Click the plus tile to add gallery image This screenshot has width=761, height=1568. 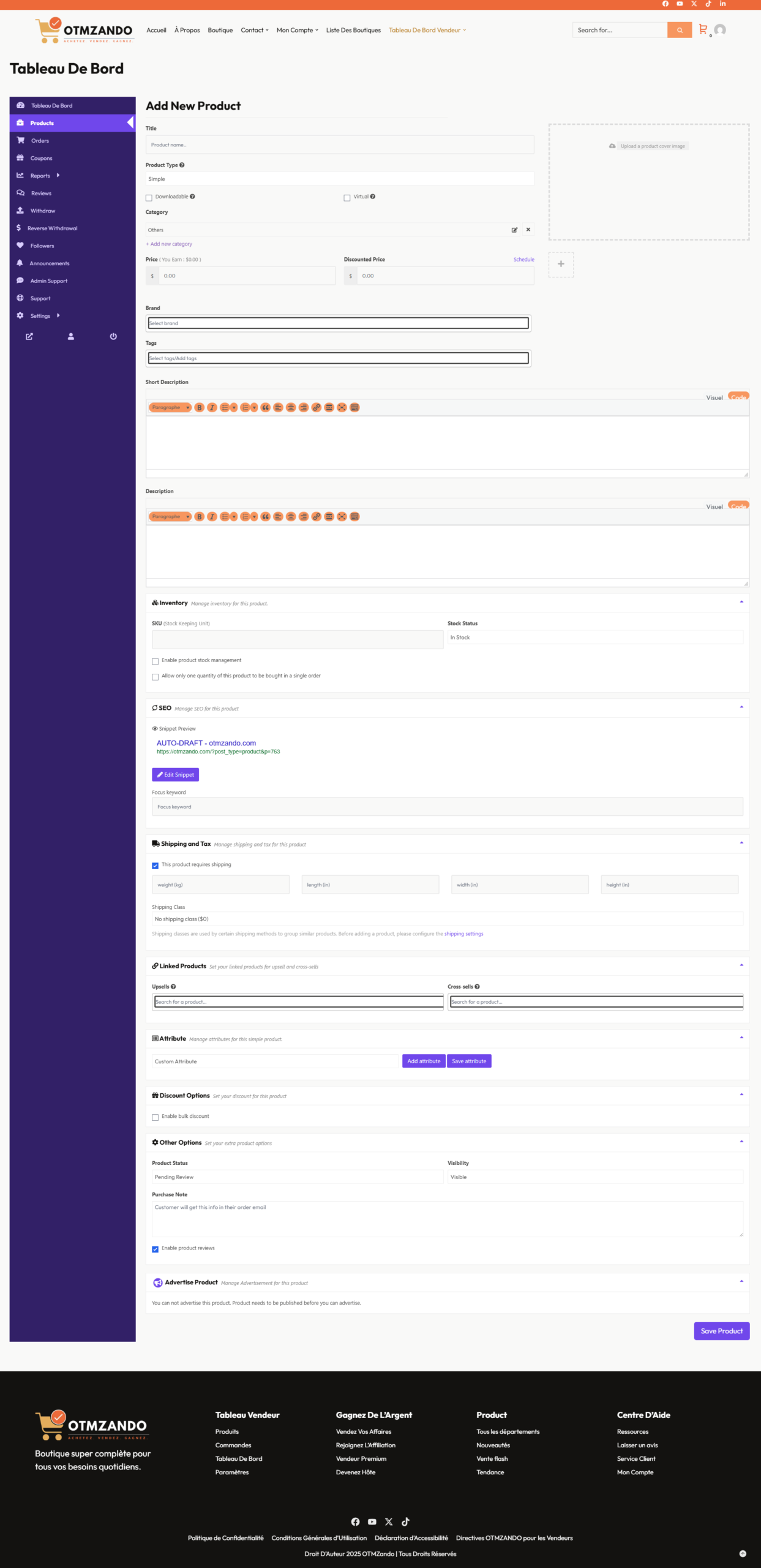coord(560,264)
